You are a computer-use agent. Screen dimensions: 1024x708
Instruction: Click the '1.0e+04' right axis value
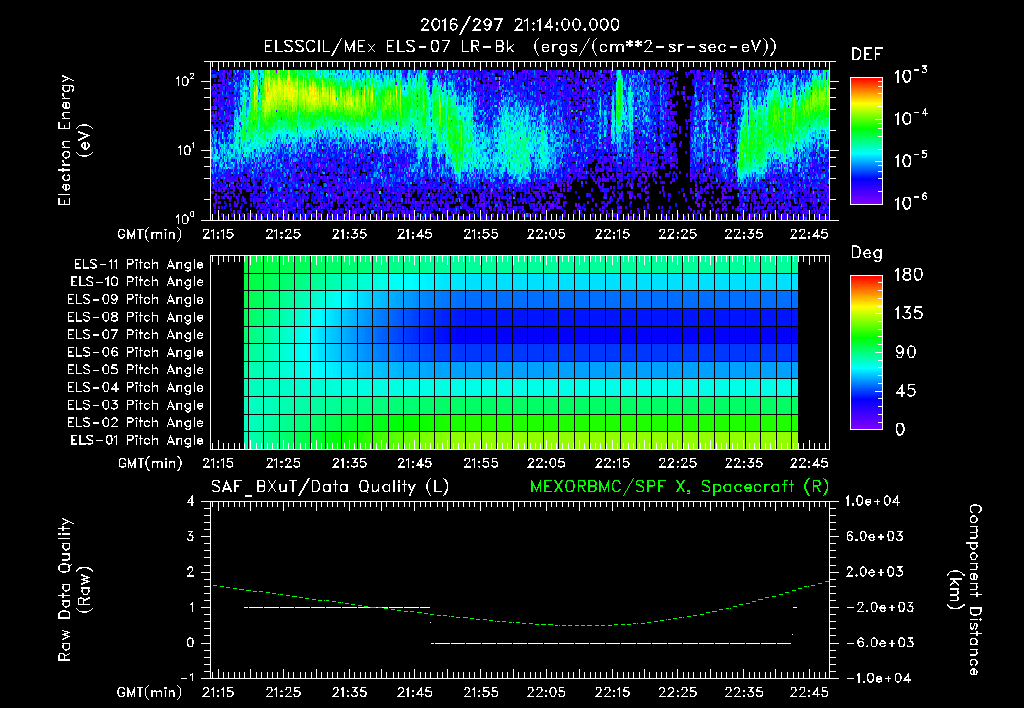(872, 501)
